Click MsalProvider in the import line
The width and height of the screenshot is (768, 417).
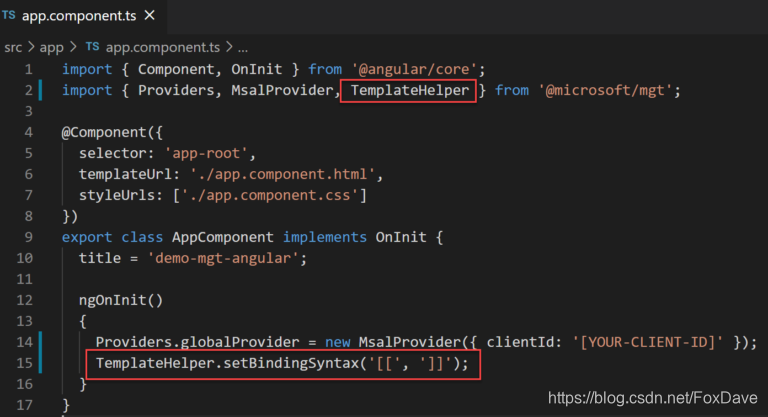point(282,90)
